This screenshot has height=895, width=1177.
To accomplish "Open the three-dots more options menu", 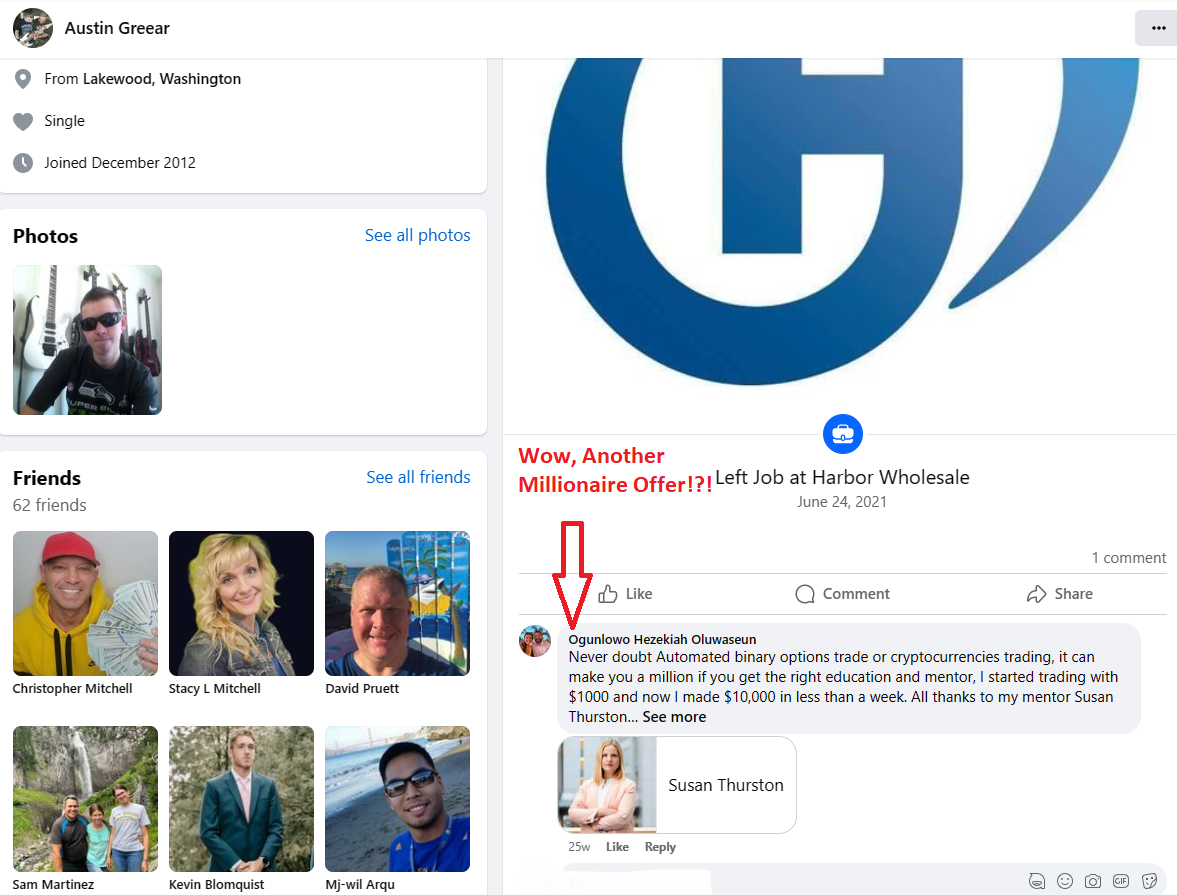I will tap(1157, 28).
